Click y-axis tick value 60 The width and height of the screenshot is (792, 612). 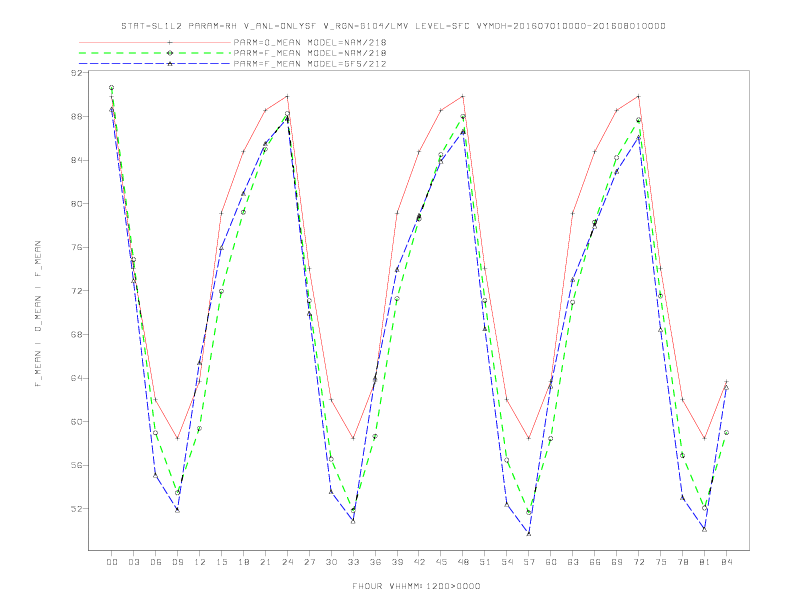[x=76, y=422]
